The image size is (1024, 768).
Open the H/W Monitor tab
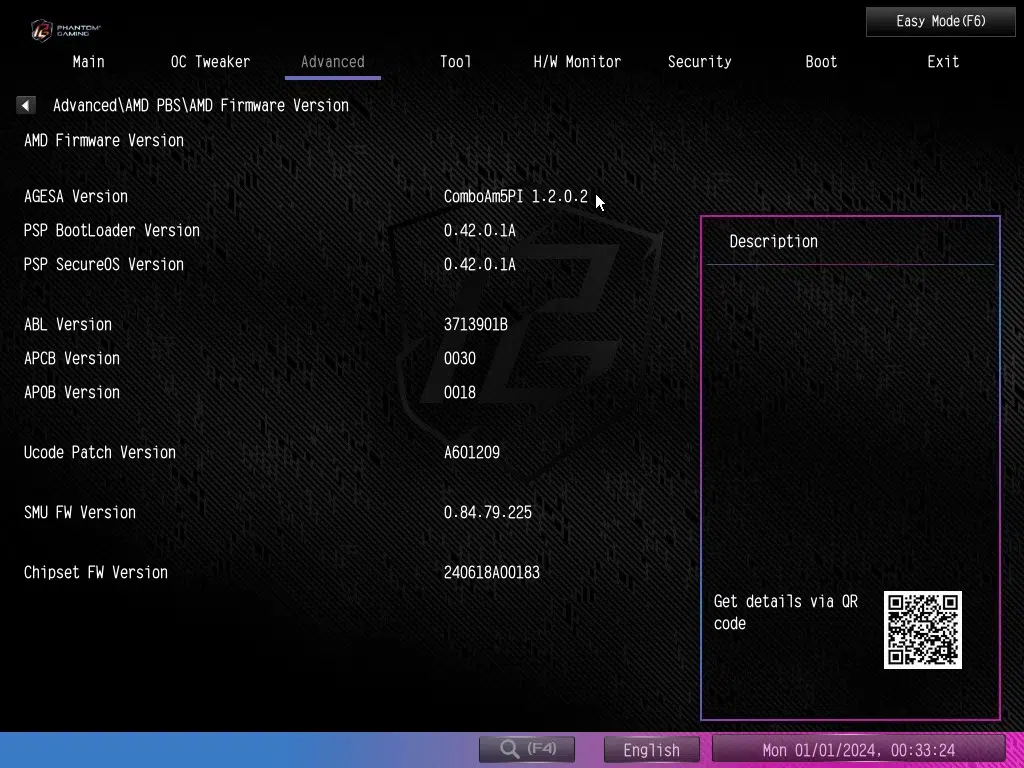coord(577,62)
